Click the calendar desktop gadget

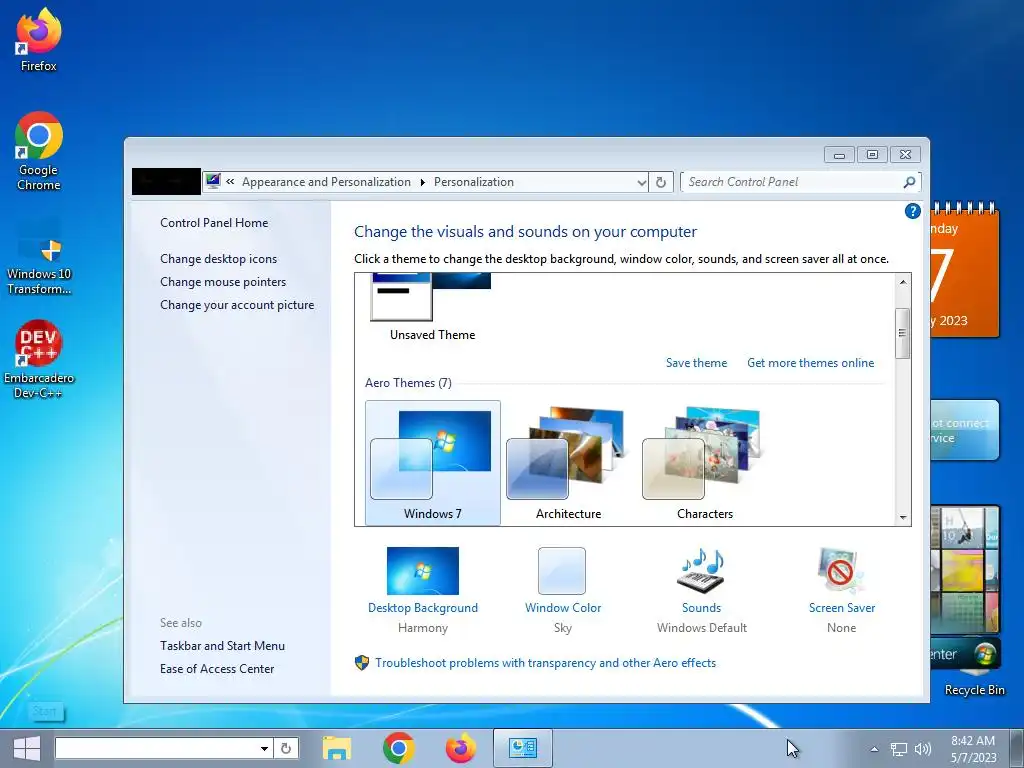point(965,270)
